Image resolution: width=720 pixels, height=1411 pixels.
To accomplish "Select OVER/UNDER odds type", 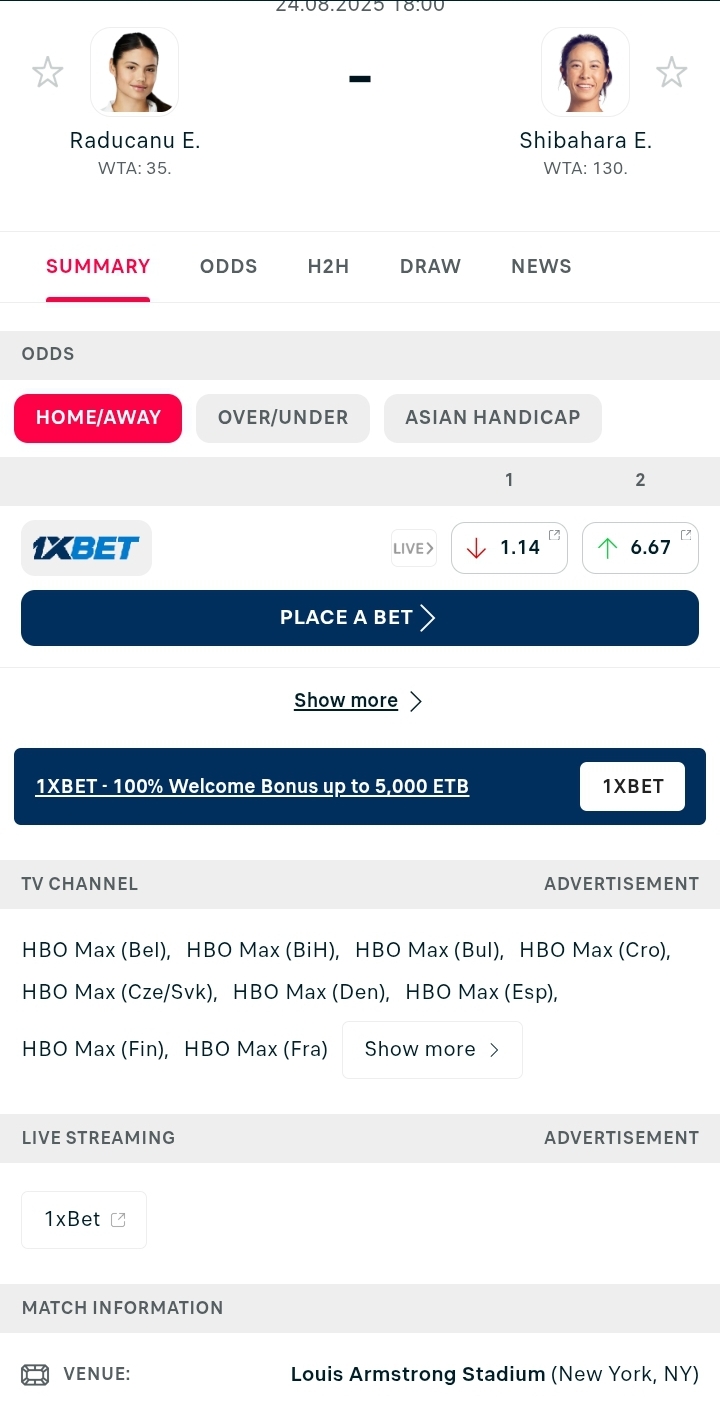I will pos(283,418).
